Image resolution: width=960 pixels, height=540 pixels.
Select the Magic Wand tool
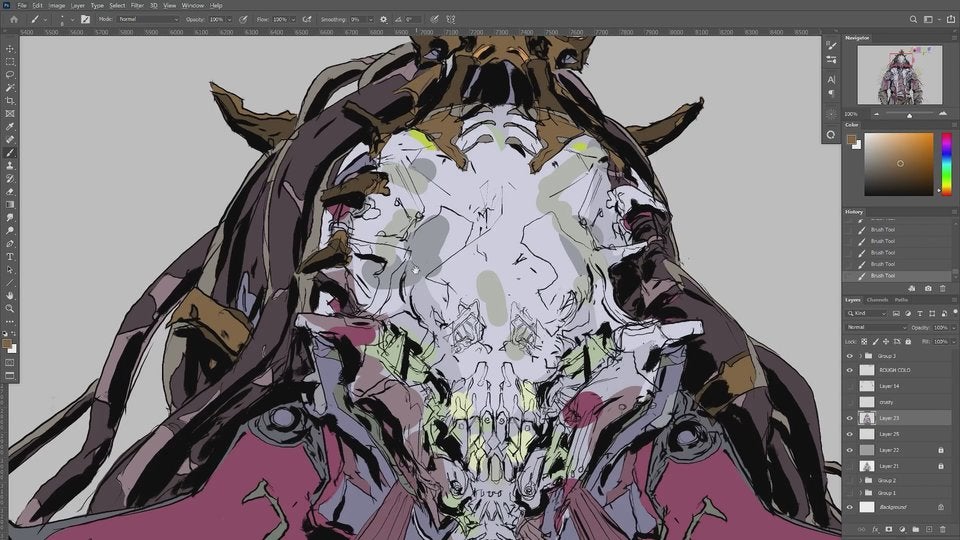tap(10, 88)
